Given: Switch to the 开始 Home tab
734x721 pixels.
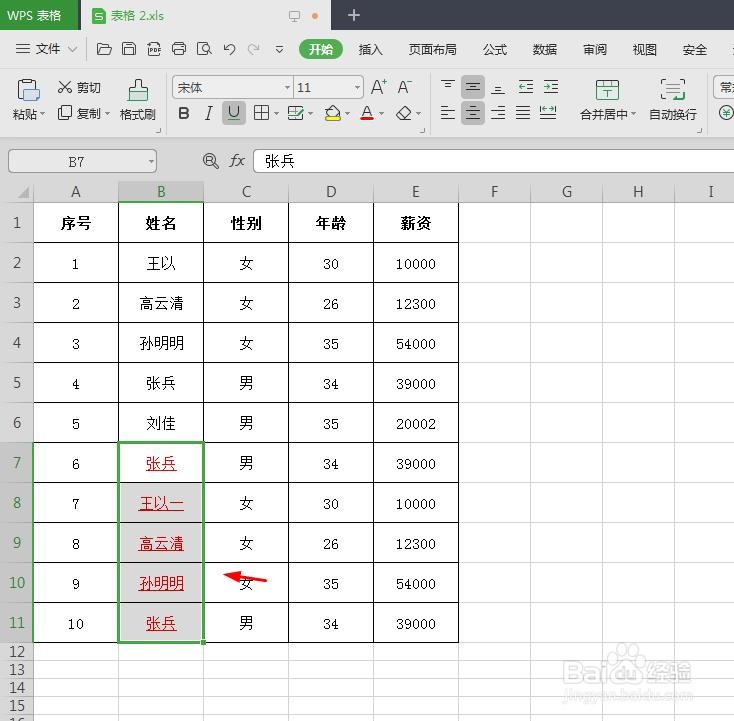Looking at the screenshot, I should pos(321,49).
